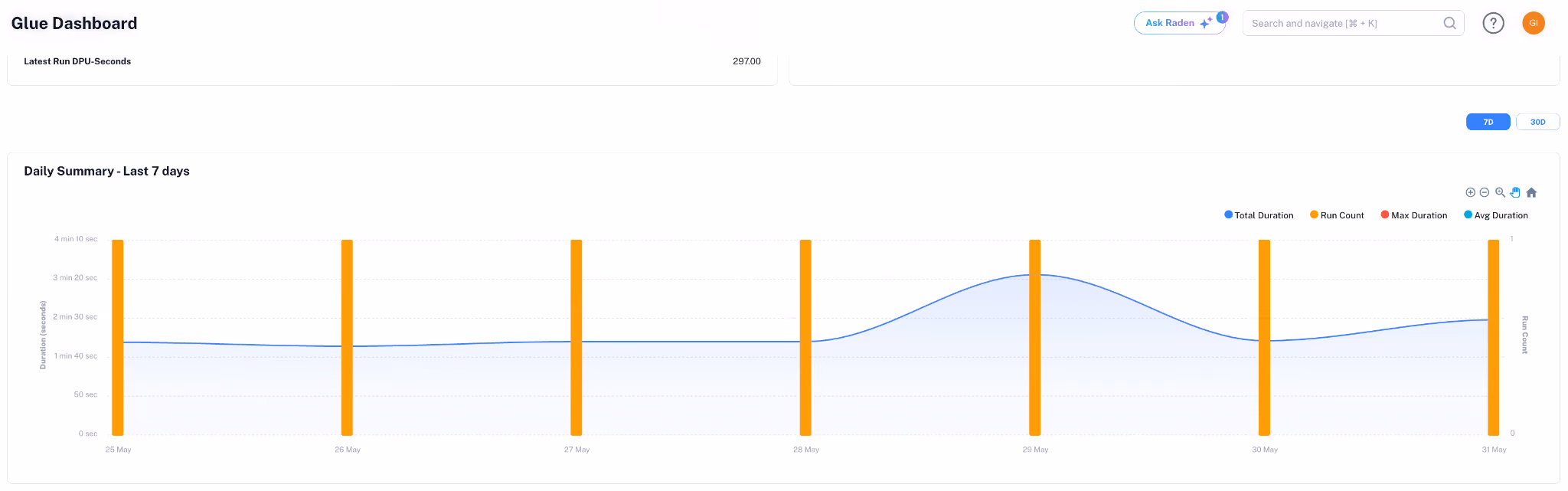Open help with question mark icon
This screenshot has width=1568, height=491.
point(1493,23)
